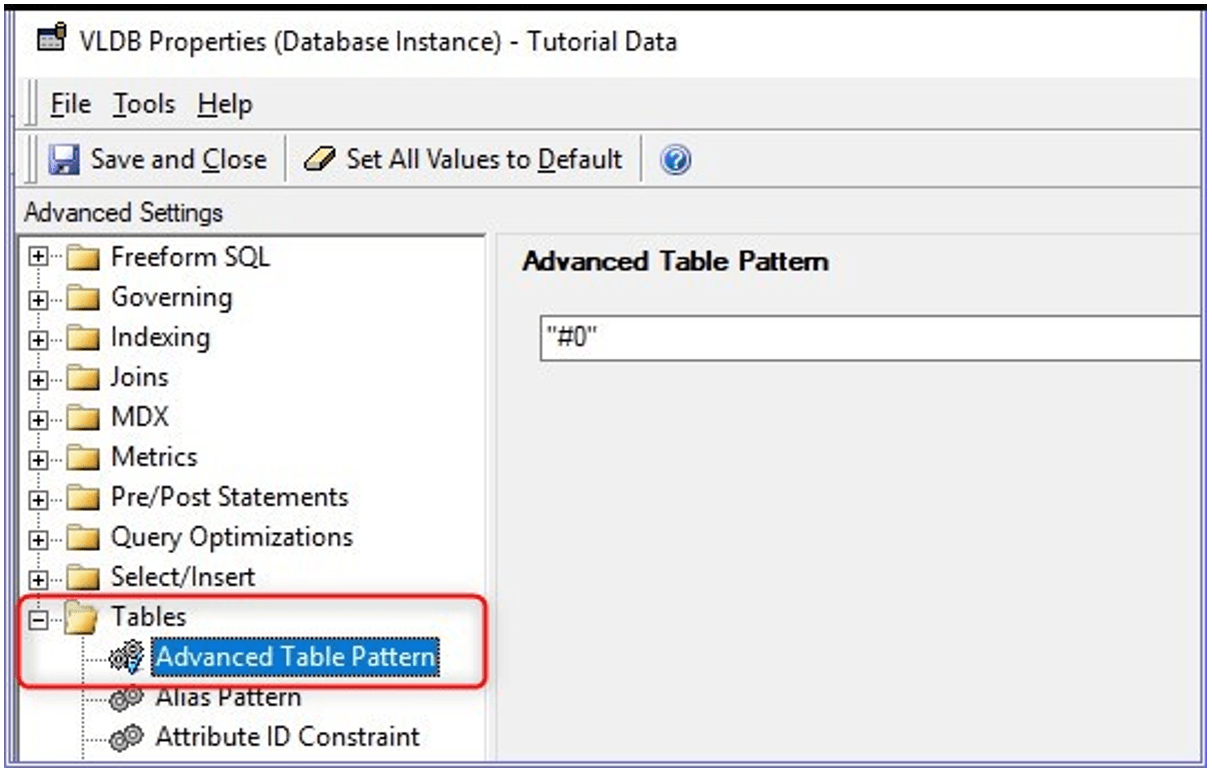Collapse the Tables folder node
Screen dimensions: 1212x774
39,619
